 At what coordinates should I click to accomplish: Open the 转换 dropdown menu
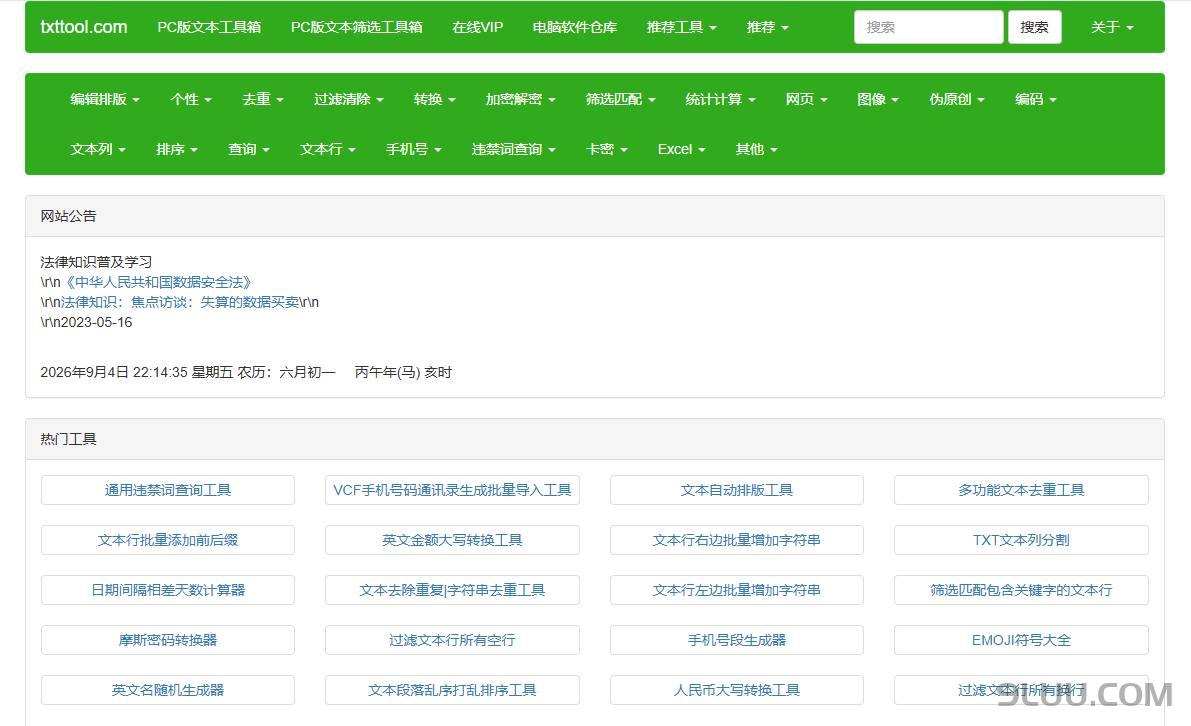(x=434, y=99)
